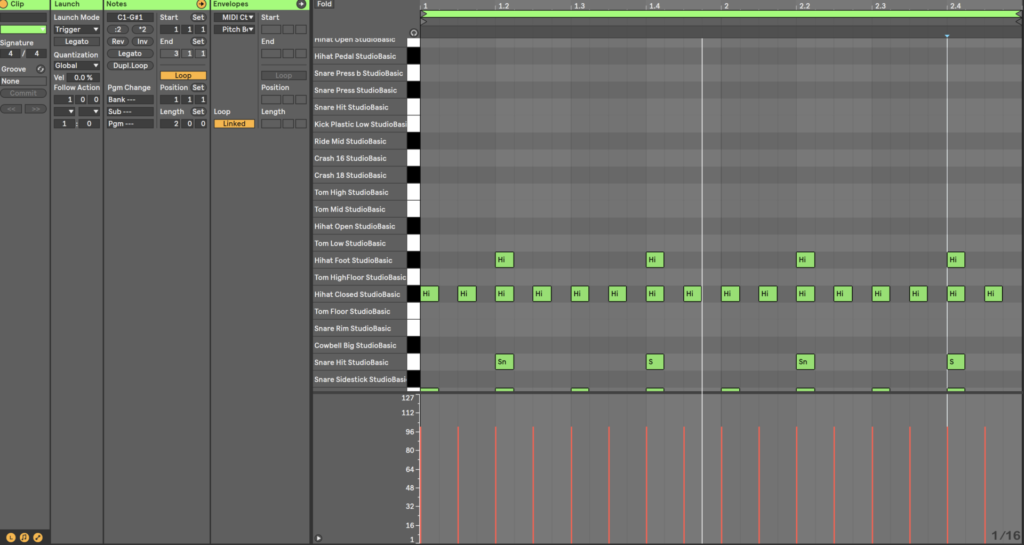
Task: Toggle the Linked envelope button
Action: pos(234,124)
